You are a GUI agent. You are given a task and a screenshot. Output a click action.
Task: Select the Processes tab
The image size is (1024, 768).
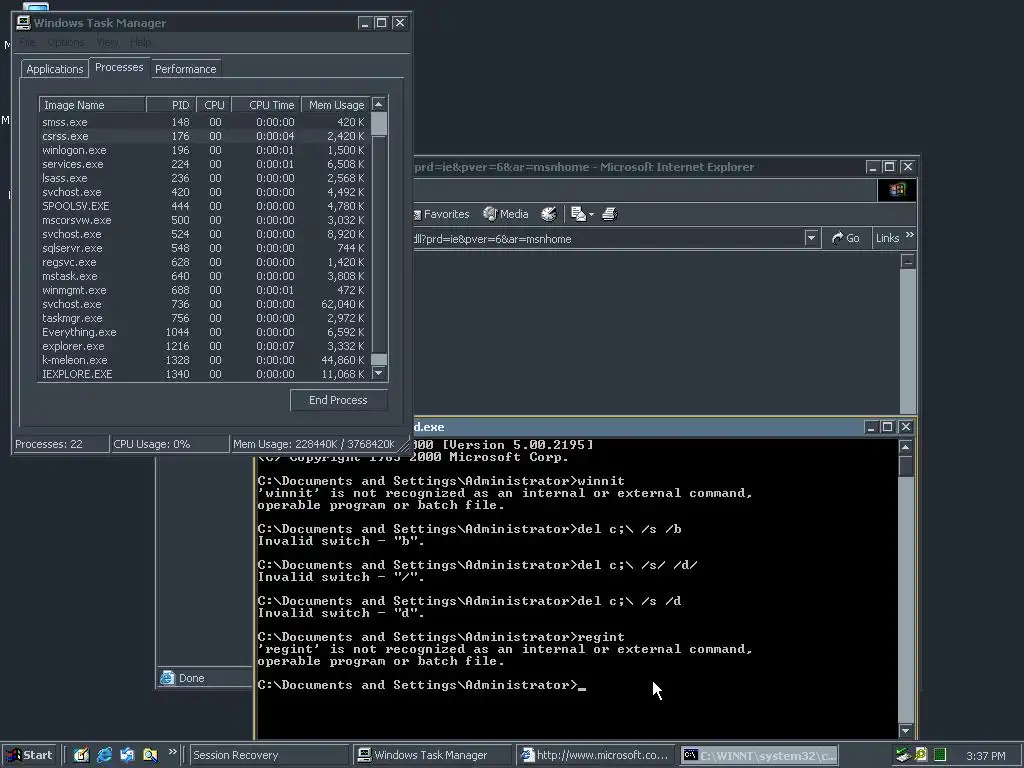(119, 67)
